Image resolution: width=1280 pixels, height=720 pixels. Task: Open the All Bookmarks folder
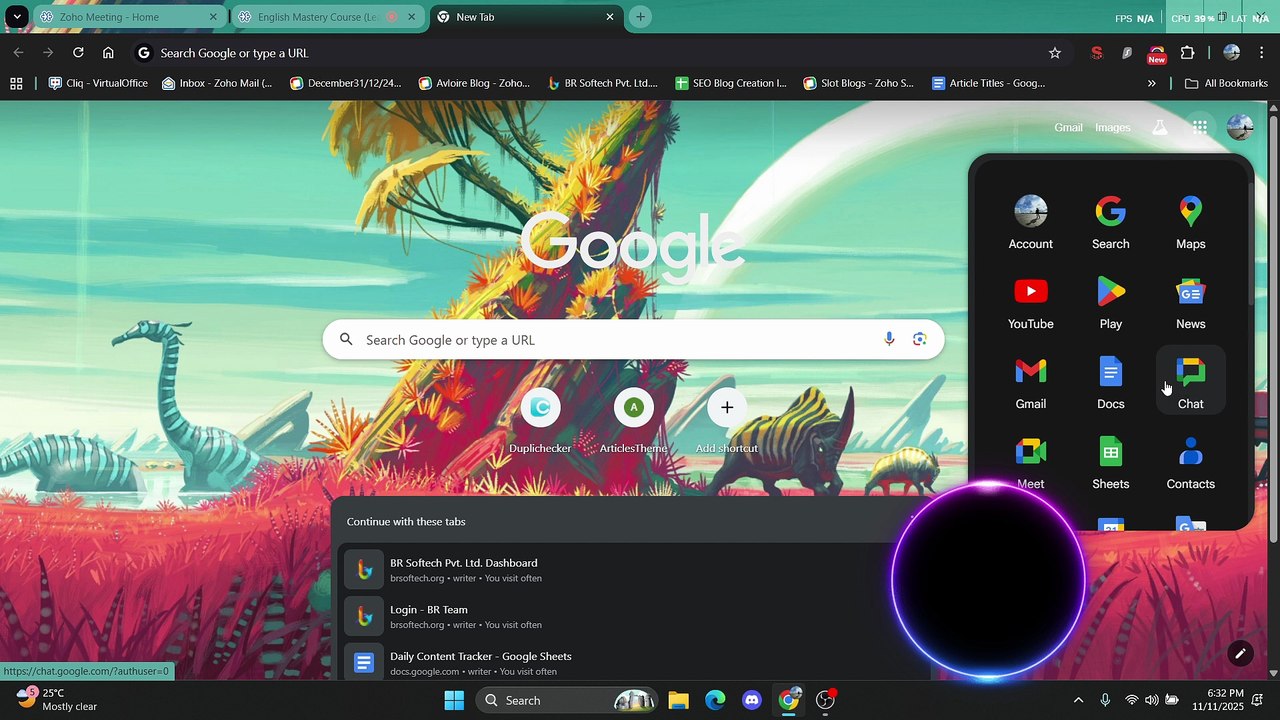1226,83
